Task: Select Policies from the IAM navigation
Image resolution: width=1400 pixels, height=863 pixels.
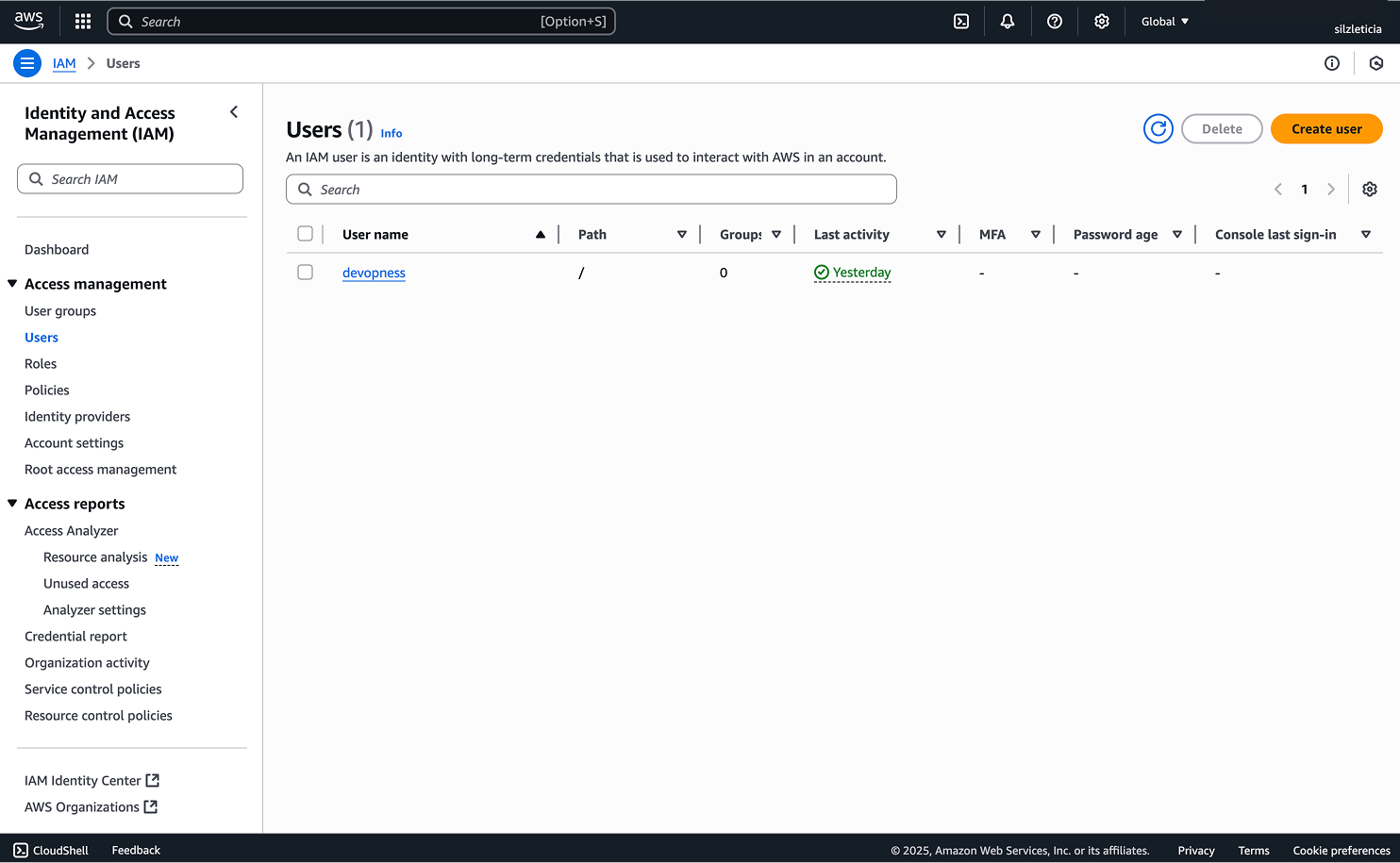Action: click(46, 390)
